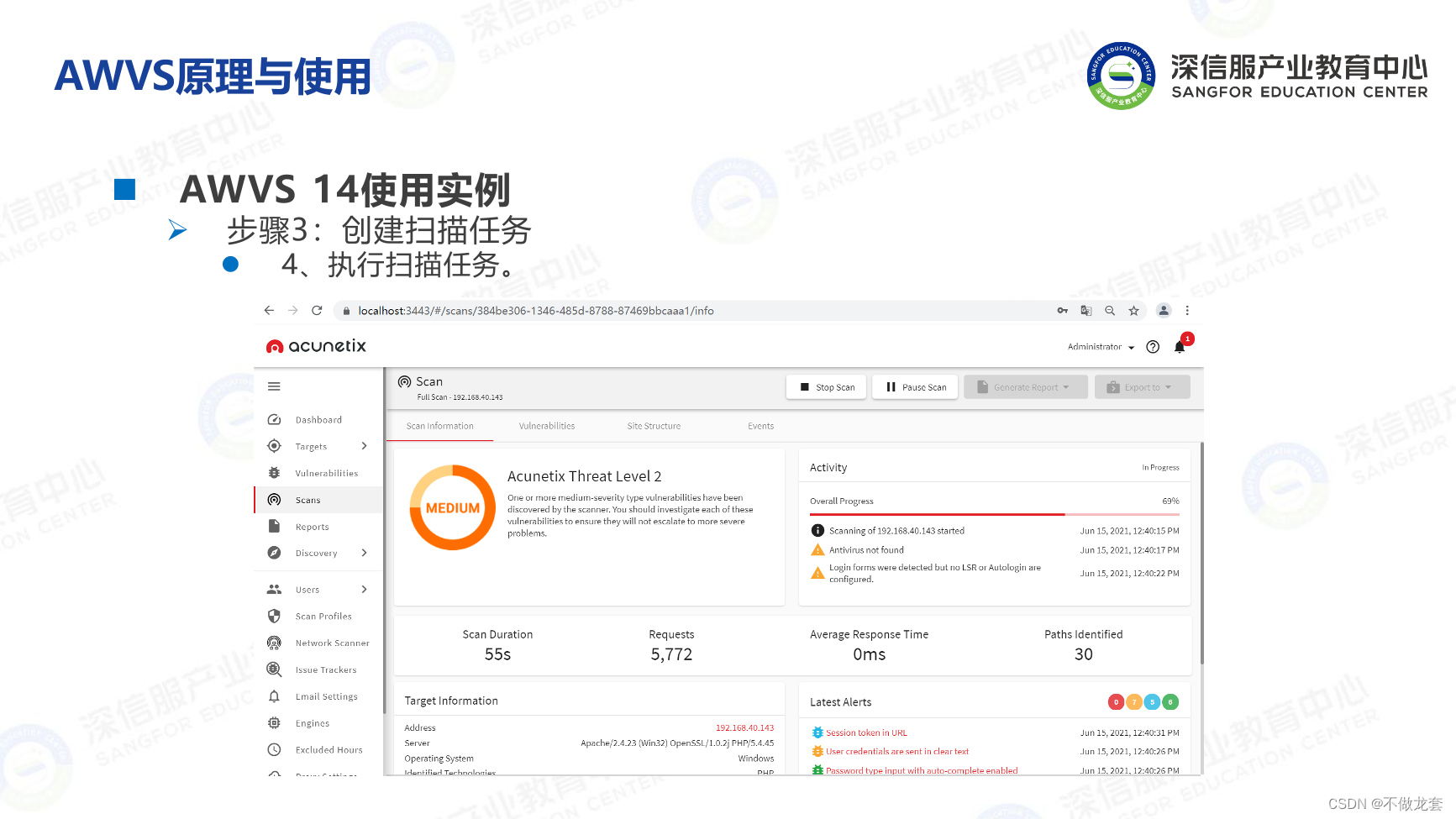This screenshot has width=1456, height=819.
Task: Open the Generate Report dropdown
Action: [x=1026, y=387]
